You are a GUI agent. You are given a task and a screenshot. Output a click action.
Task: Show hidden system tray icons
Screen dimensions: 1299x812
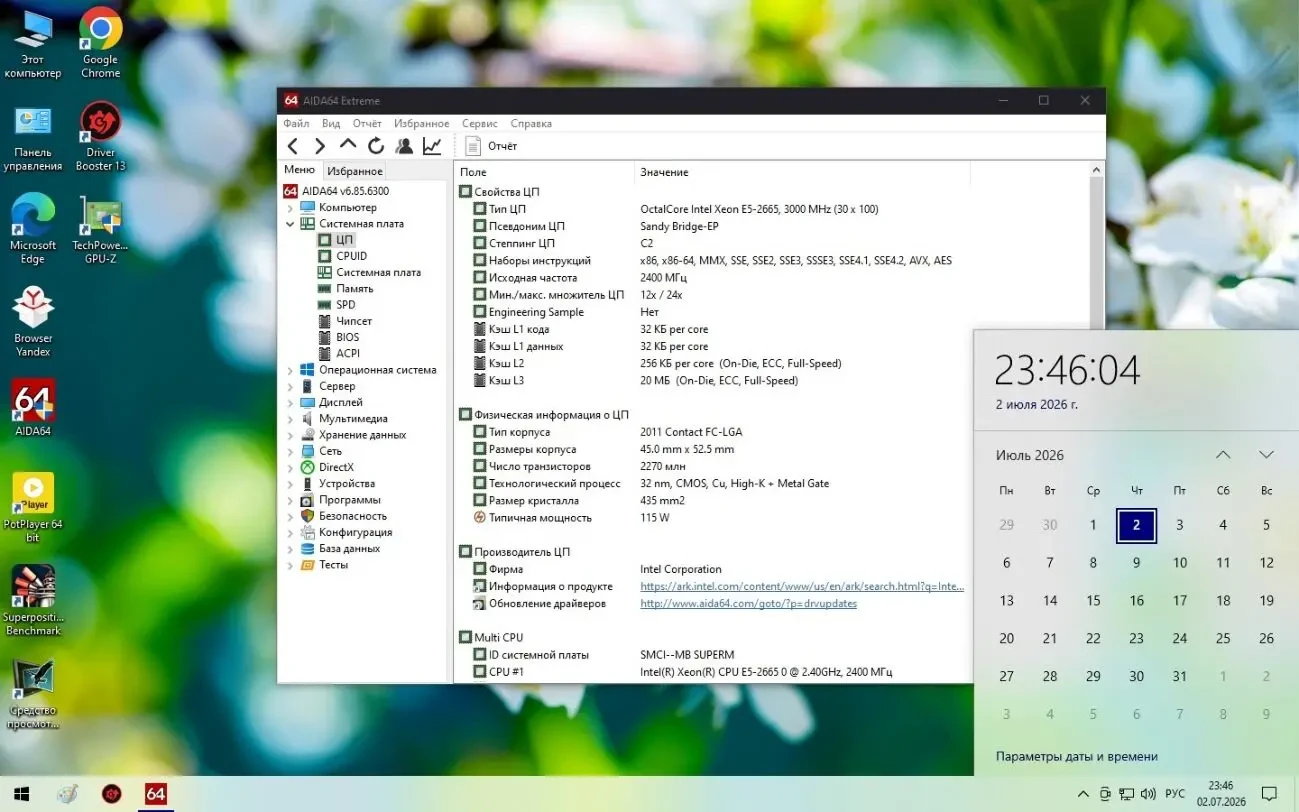(x=1083, y=794)
